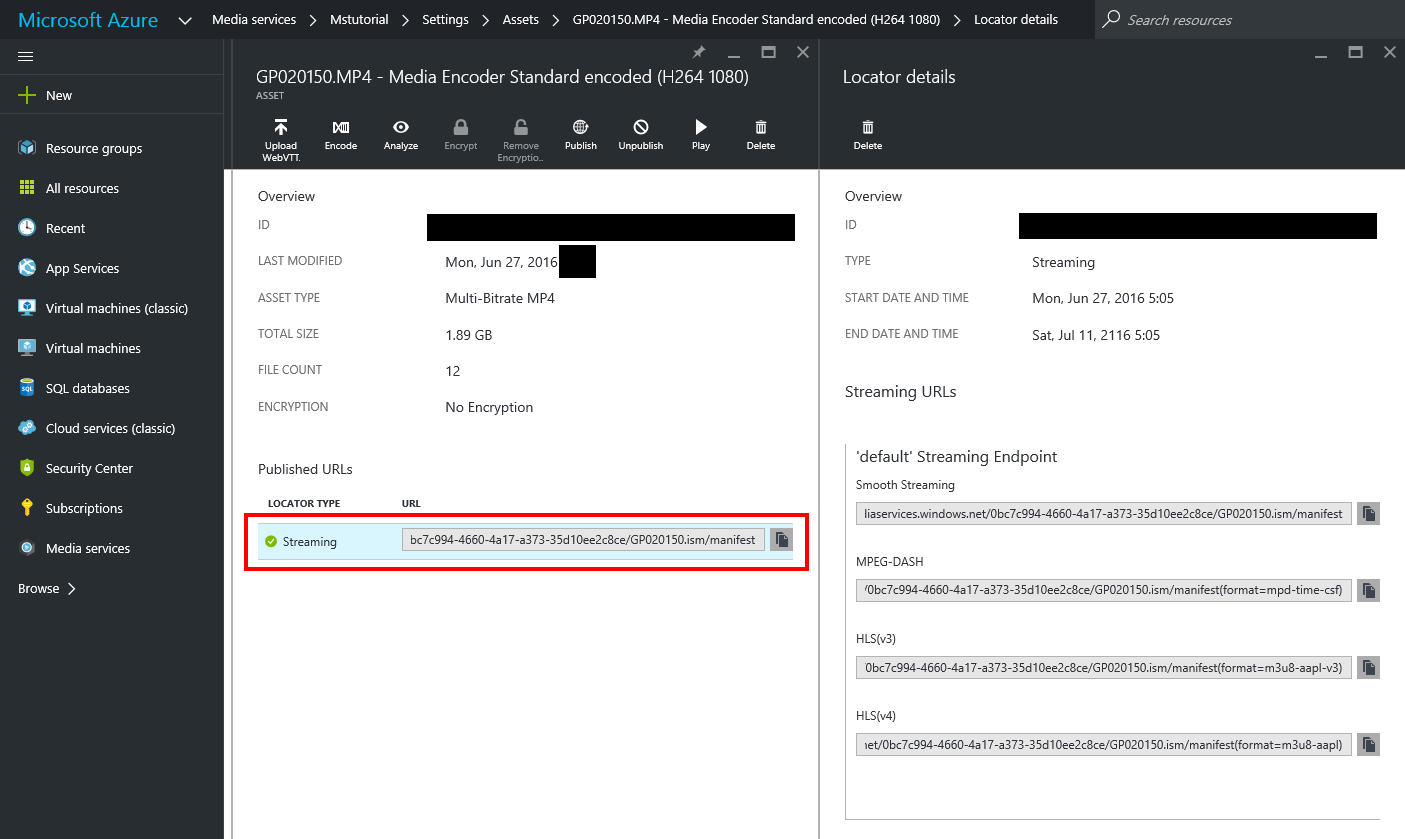1405x839 pixels.
Task: Open the hamburger menu in the sidebar
Action: (x=26, y=56)
